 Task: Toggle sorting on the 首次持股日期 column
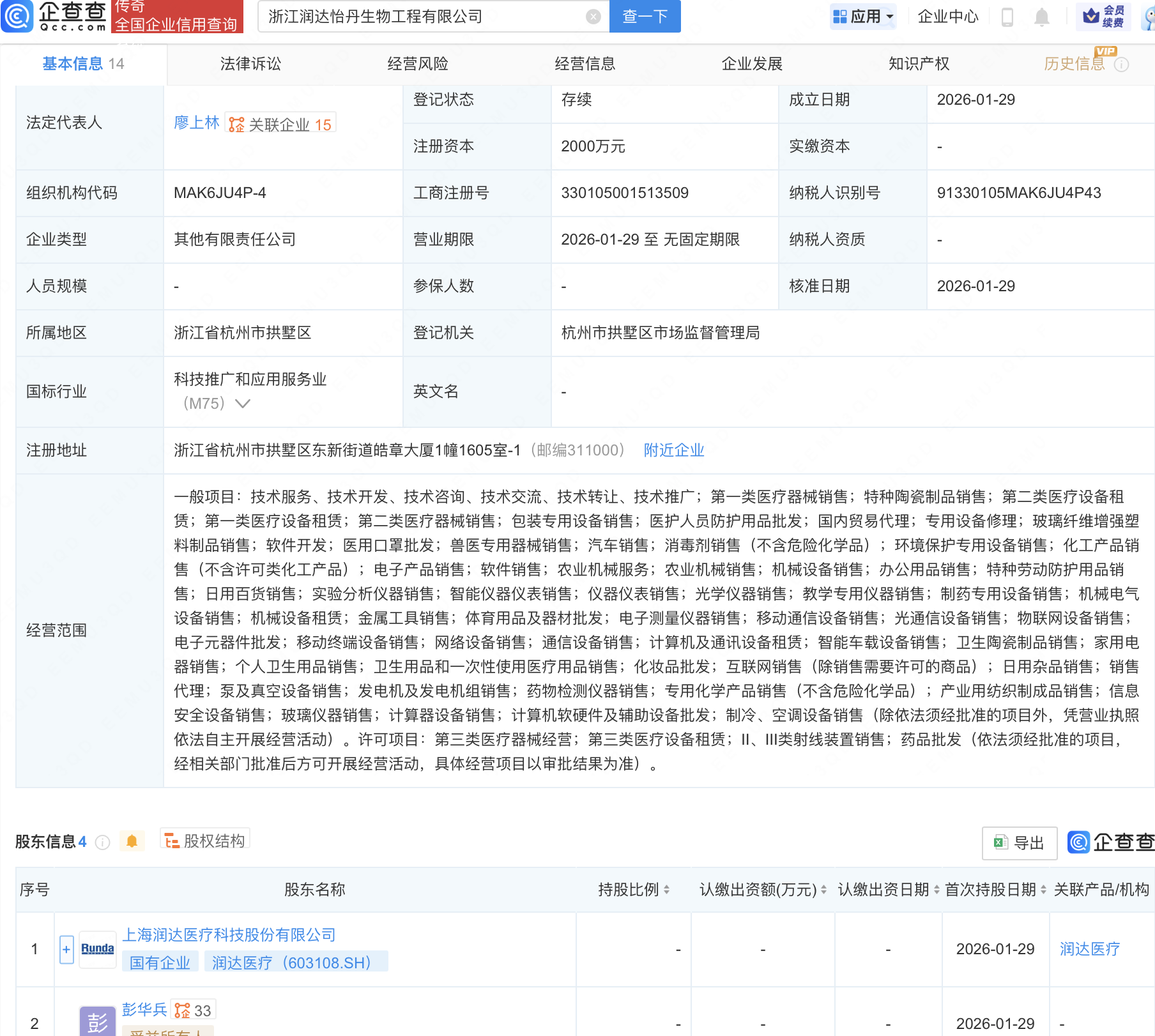(1043, 889)
